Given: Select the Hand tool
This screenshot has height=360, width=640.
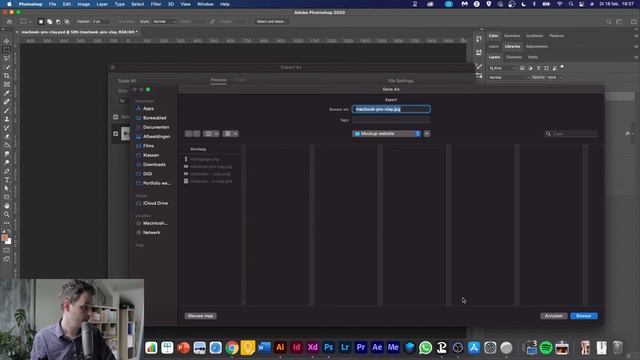Looking at the screenshot, I should point(7,206).
